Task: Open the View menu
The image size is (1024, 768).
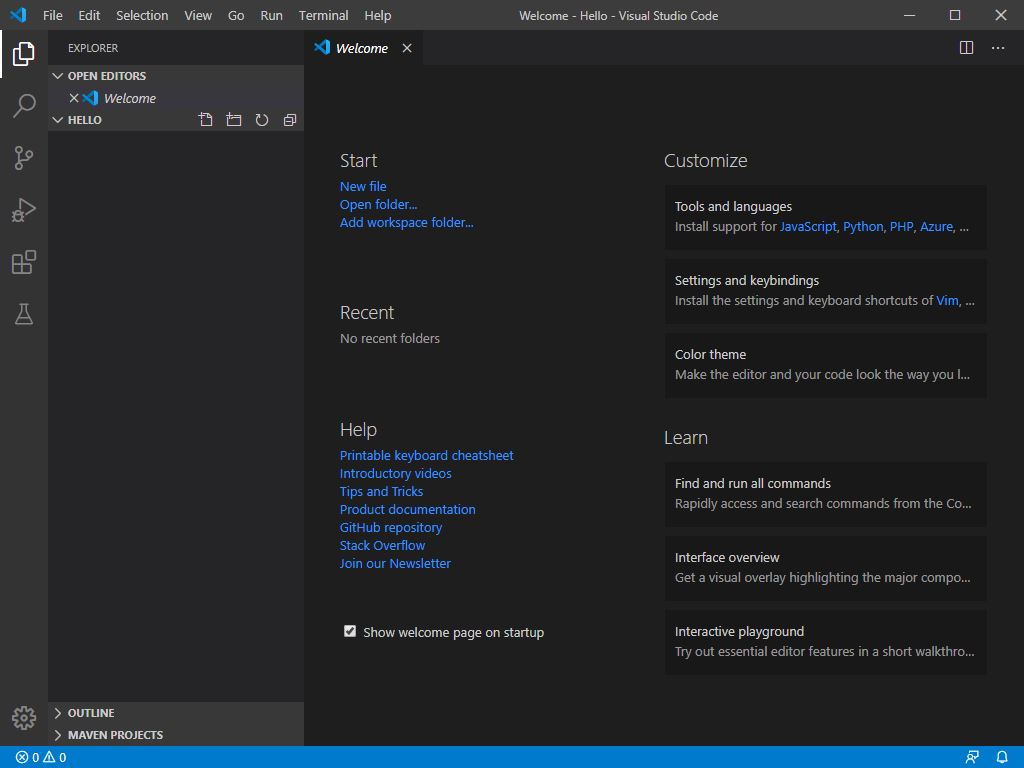Action: pyautogui.click(x=198, y=15)
